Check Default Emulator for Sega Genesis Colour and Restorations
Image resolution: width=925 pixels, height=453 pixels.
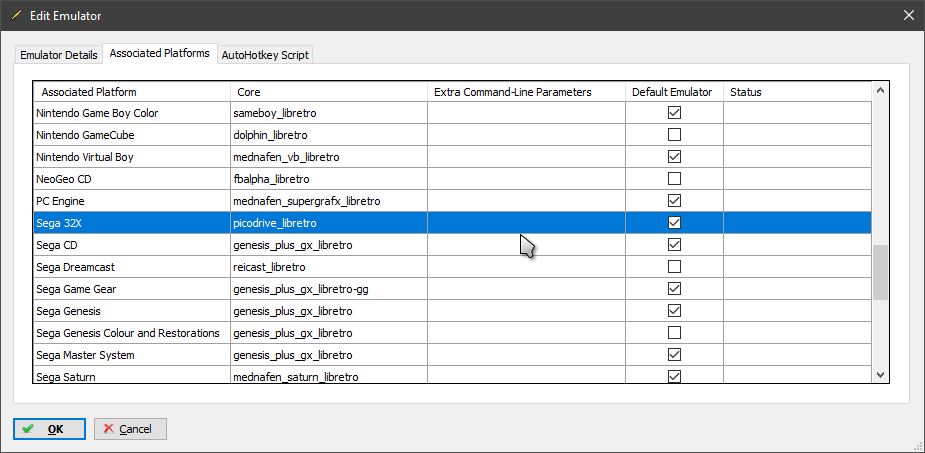click(x=674, y=333)
